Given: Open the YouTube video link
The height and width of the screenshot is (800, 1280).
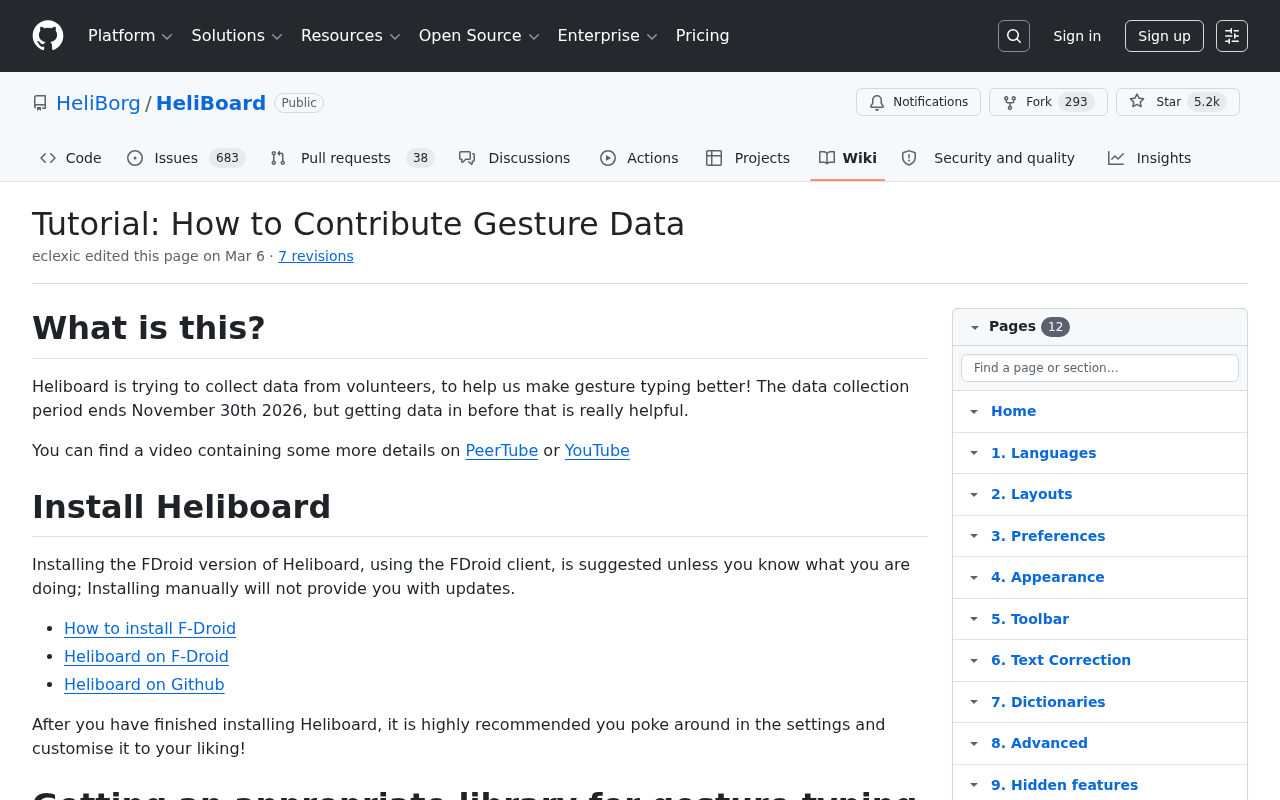Looking at the screenshot, I should point(597,451).
